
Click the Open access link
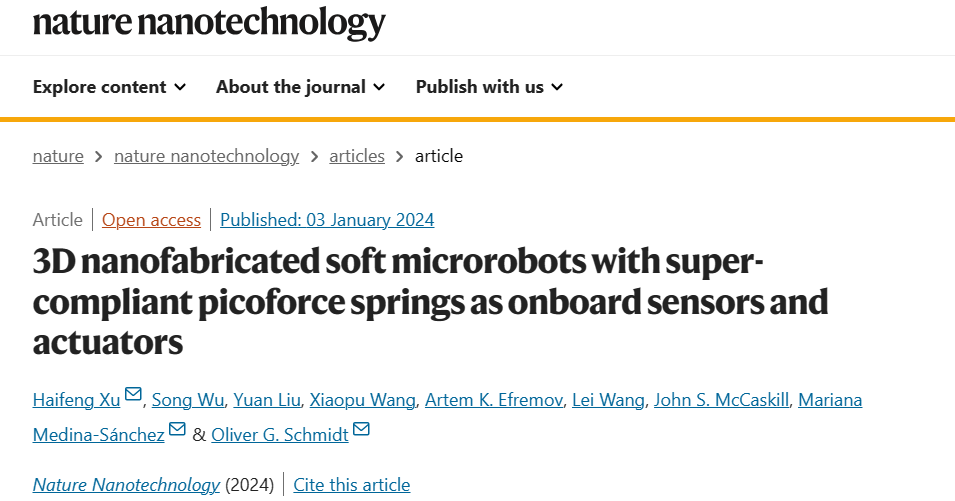coord(151,220)
